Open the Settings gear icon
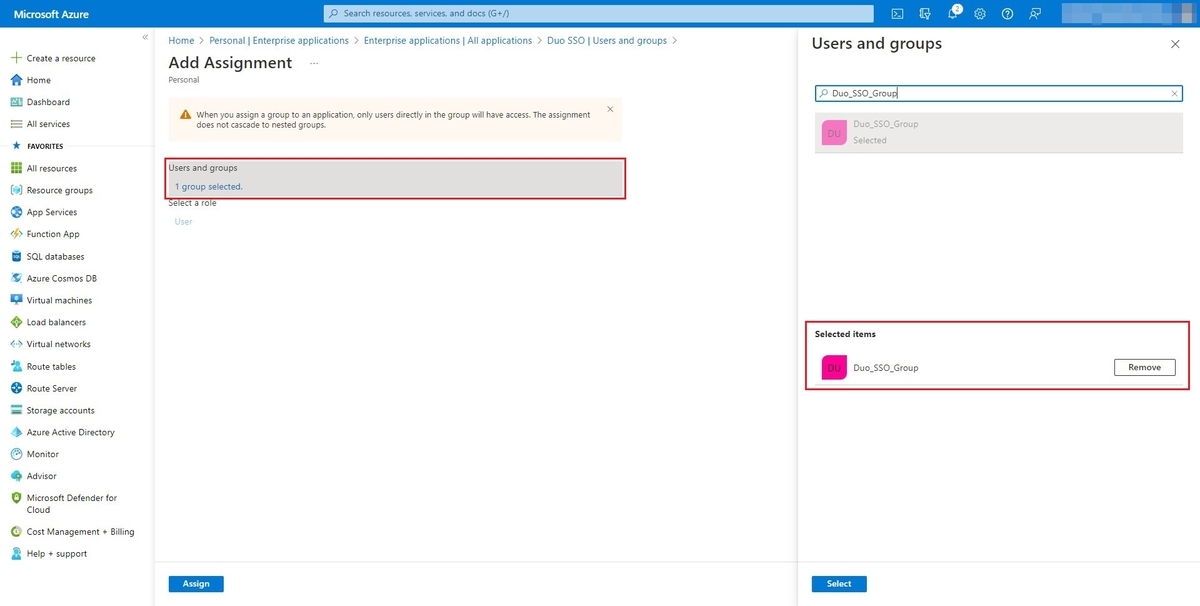 (980, 13)
